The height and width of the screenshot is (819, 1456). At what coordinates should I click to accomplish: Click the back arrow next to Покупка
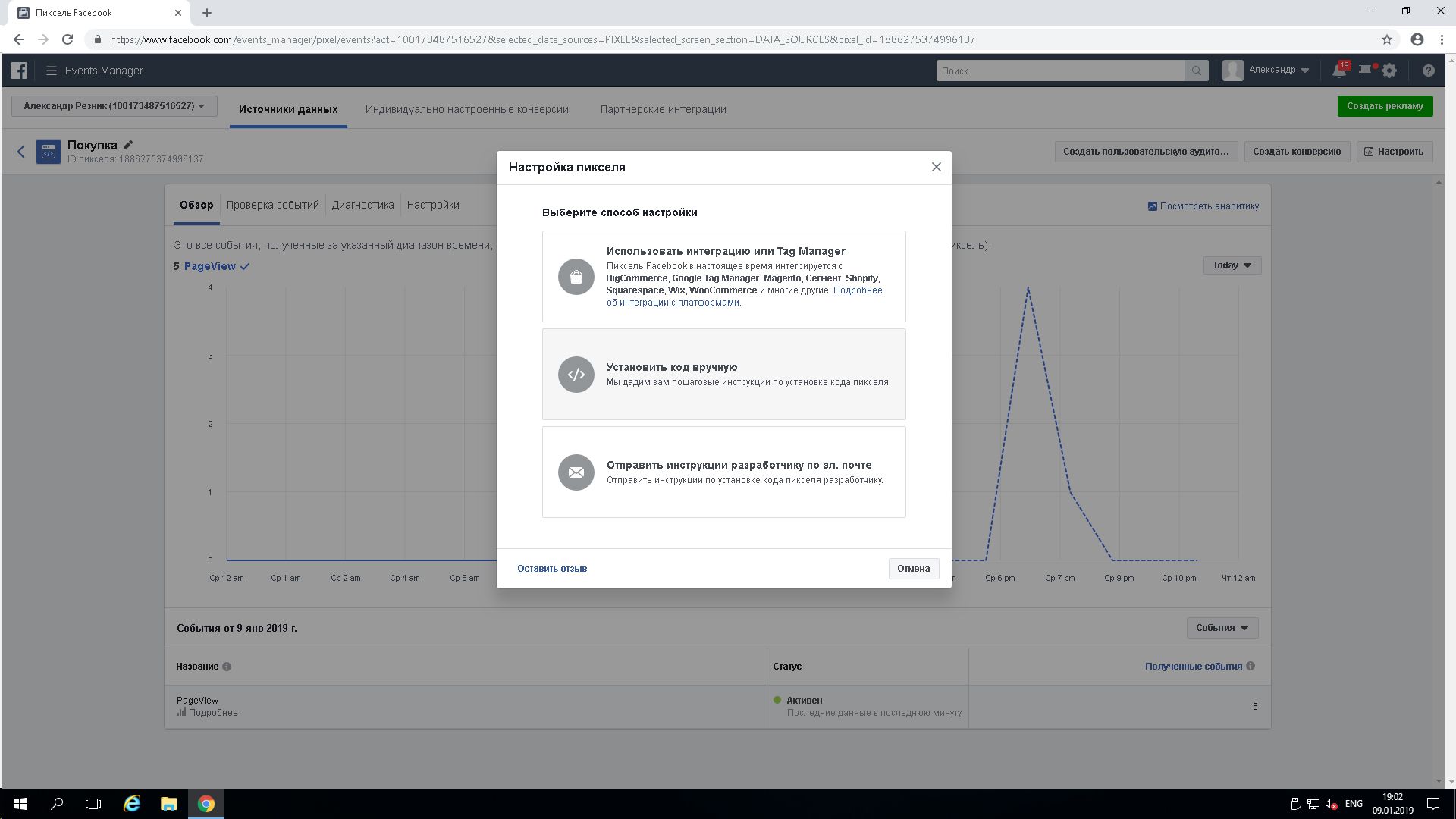pos(21,152)
